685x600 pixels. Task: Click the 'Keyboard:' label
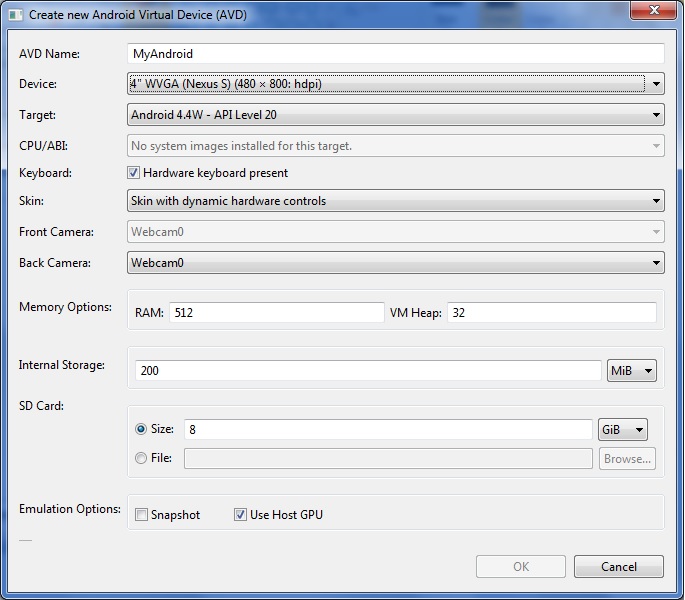coord(45,173)
